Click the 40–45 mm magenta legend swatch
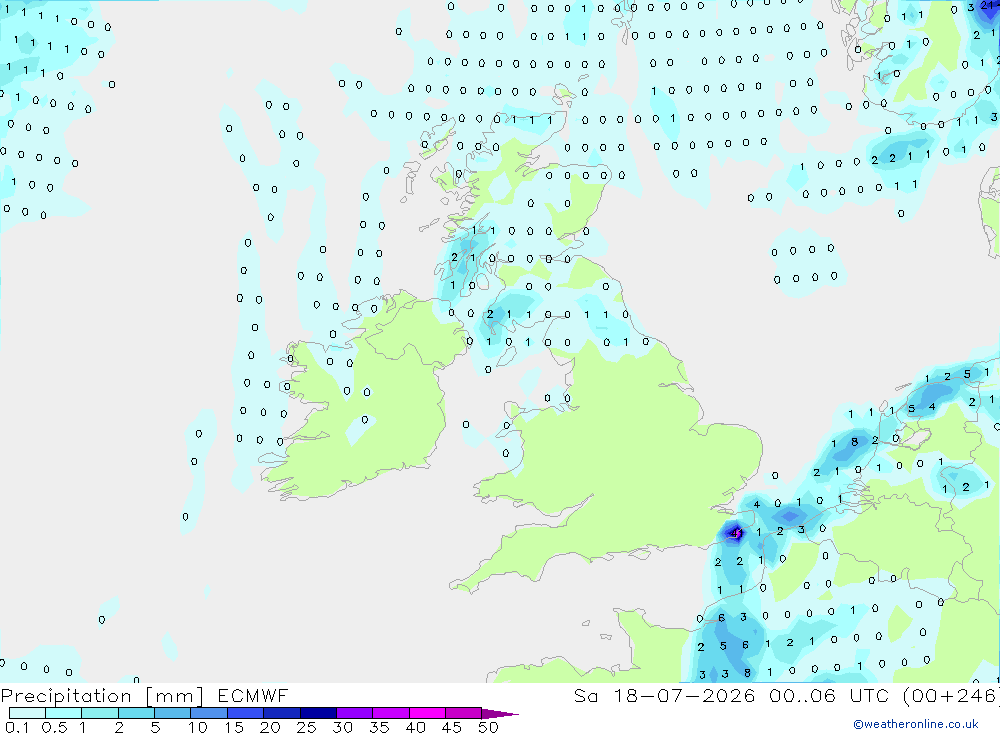This screenshot has width=1000, height=733. (x=427, y=713)
